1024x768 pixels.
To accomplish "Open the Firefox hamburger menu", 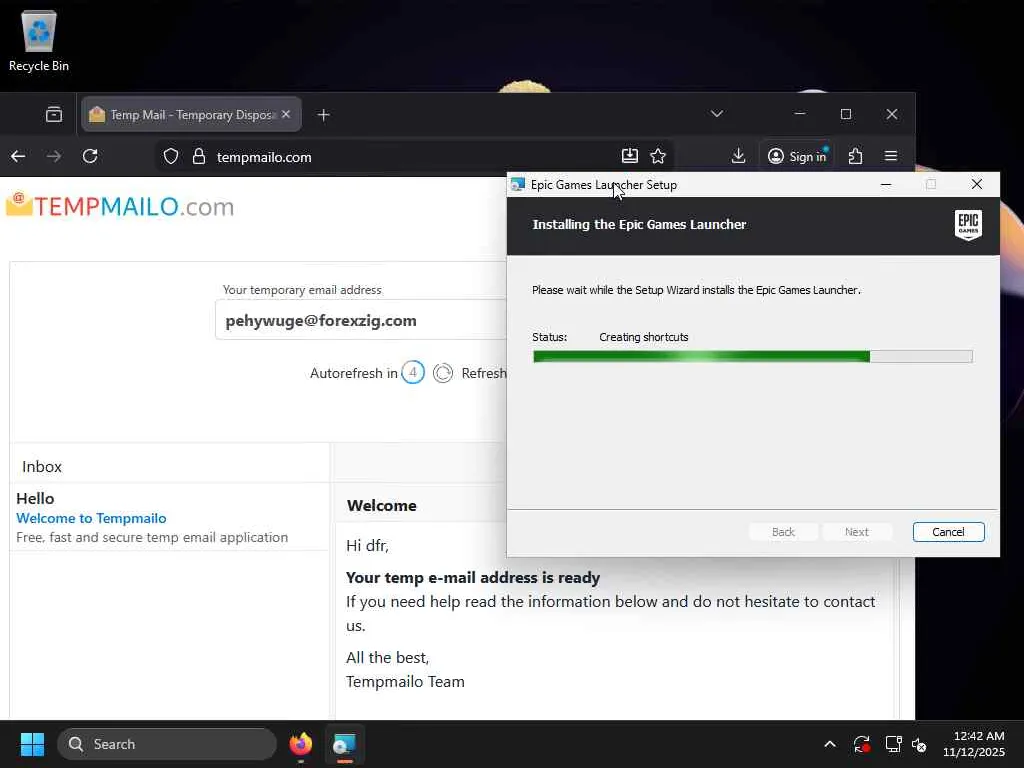I will pos(891,156).
